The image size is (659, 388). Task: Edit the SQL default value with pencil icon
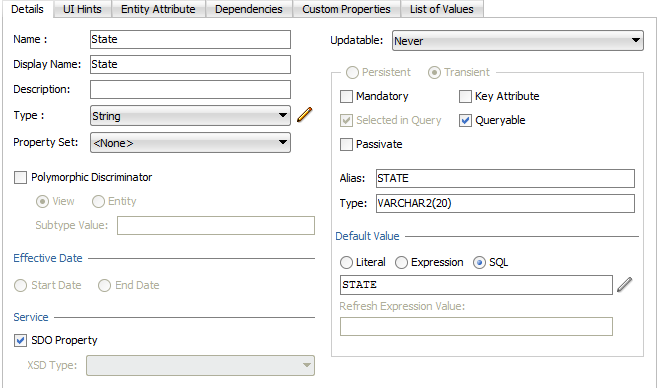click(625, 285)
